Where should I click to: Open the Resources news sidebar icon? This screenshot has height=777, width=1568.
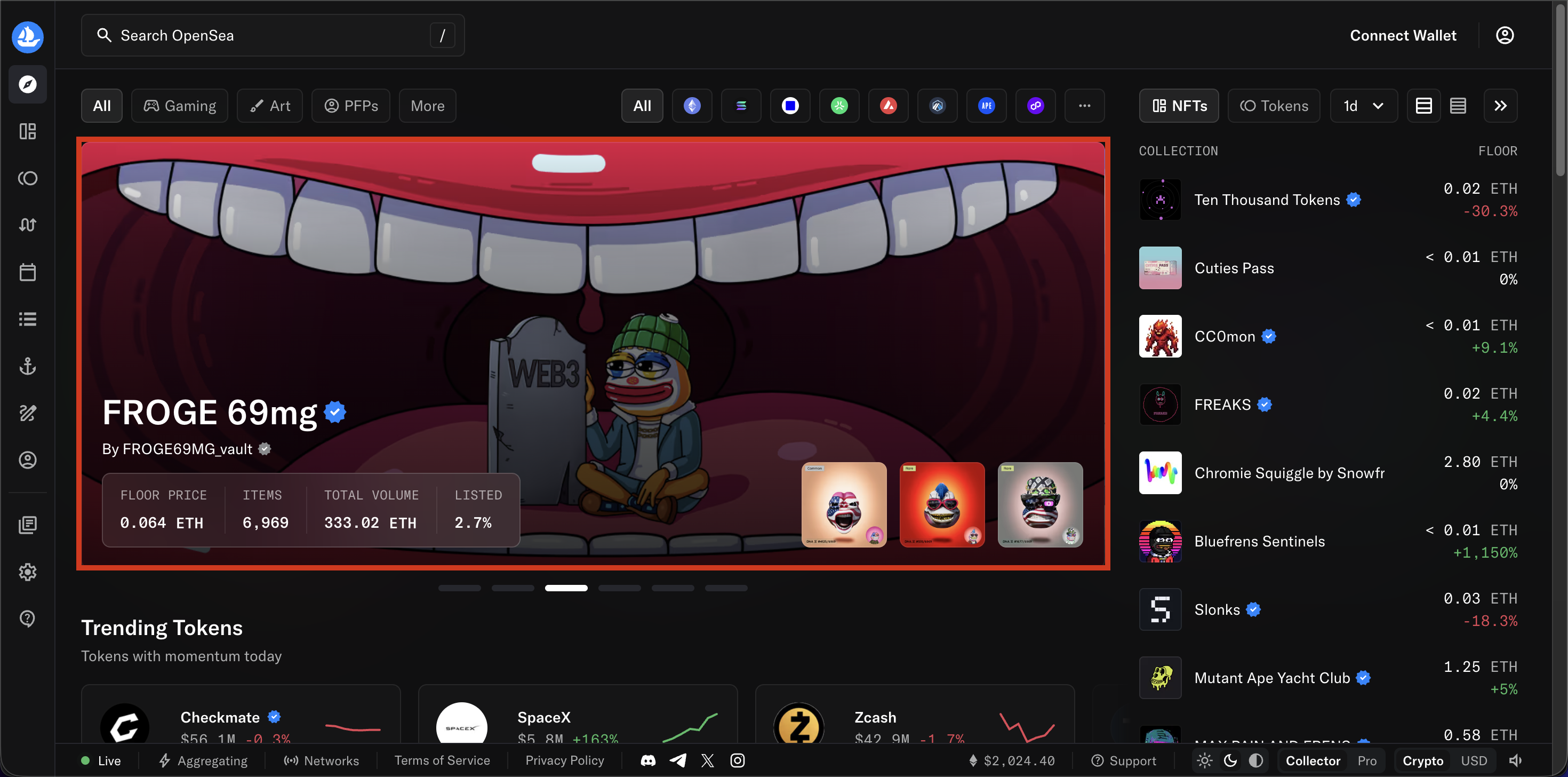tap(27, 525)
